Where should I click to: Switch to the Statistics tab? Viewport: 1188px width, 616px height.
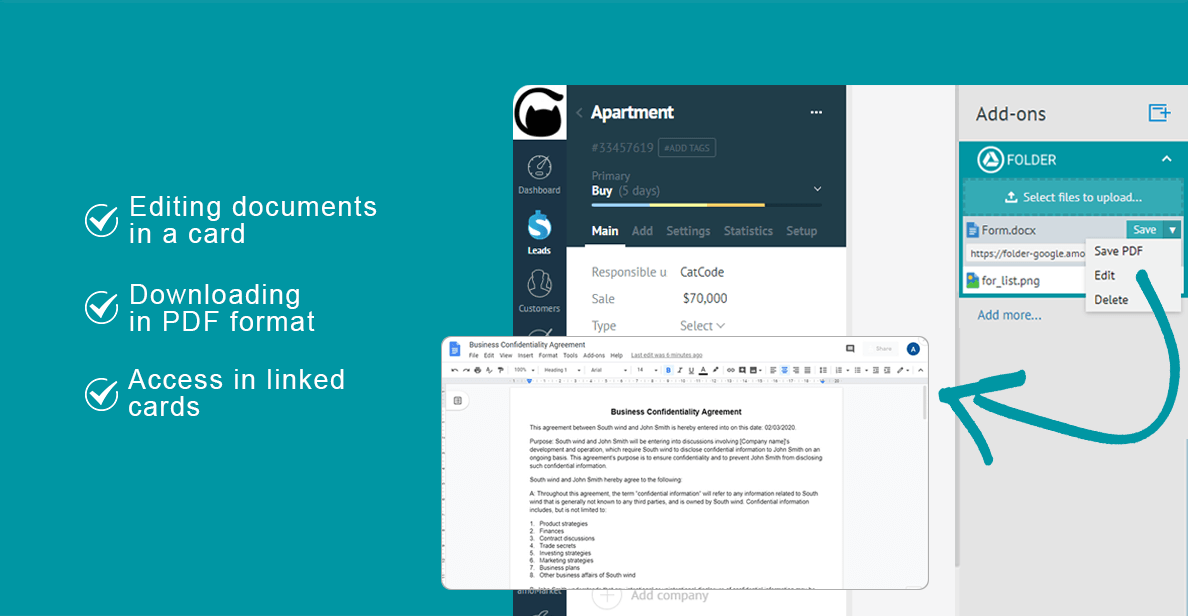748,231
